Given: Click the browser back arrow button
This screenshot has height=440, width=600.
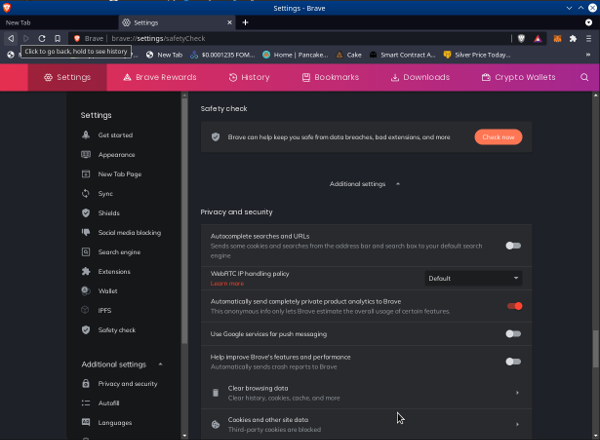Looking at the screenshot, I should (x=11, y=38).
